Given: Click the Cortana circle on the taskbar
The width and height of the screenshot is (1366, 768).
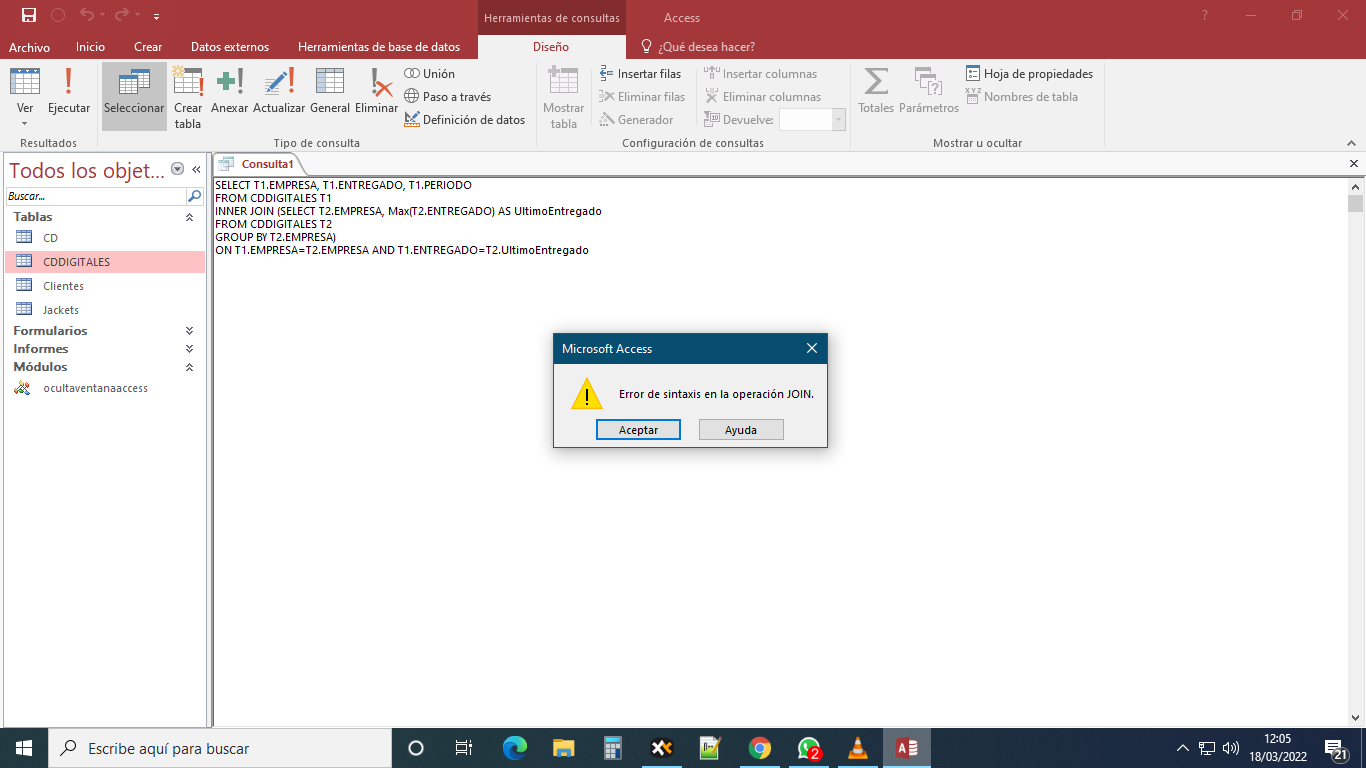Looking at the screenshot, I should [416, 748].
